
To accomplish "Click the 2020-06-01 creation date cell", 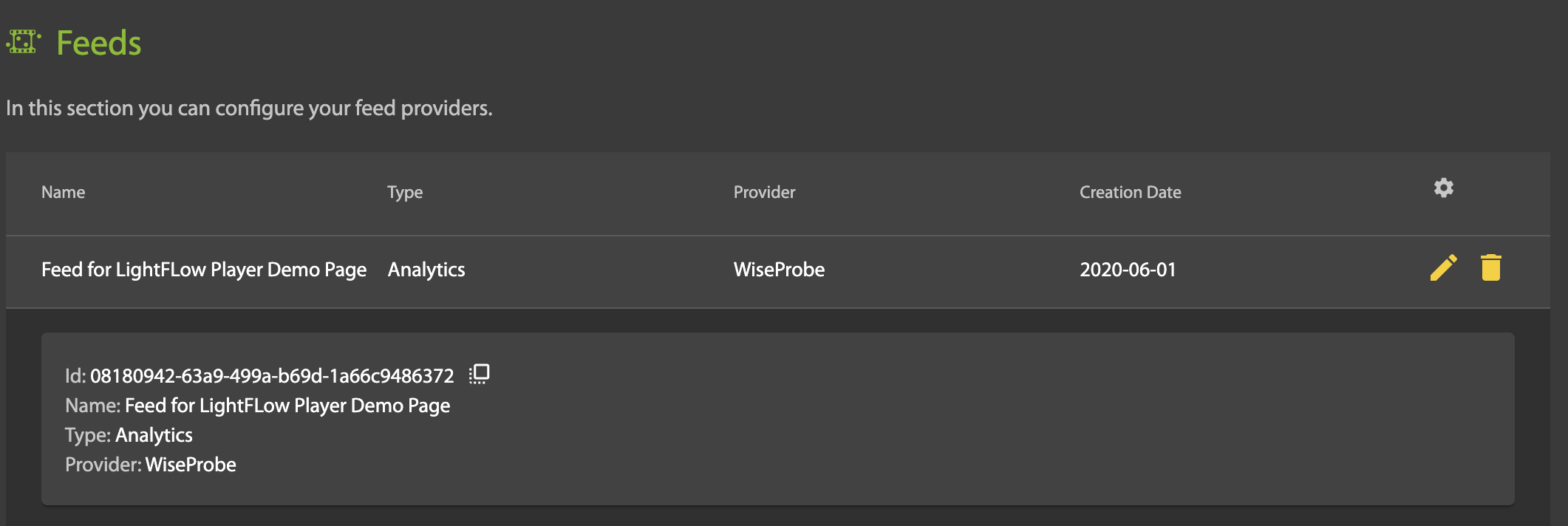I will [1128, 270].
